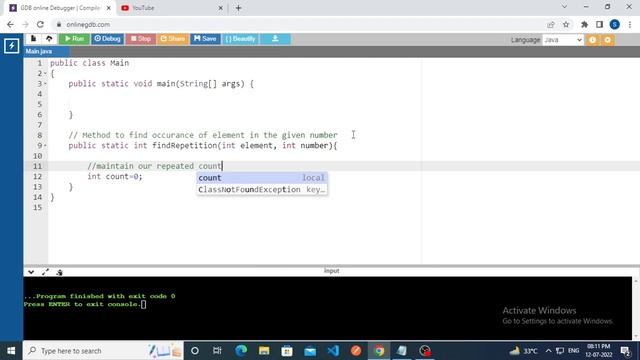
Task: Open the notification center icon
Action: tap(625, 351)
